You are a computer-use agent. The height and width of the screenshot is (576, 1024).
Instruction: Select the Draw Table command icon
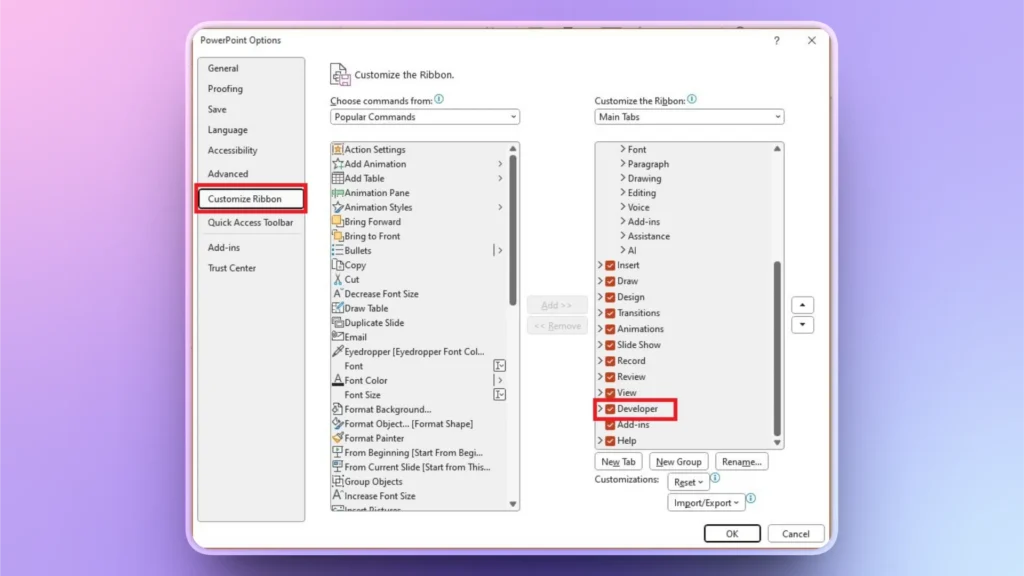point(340,308)
